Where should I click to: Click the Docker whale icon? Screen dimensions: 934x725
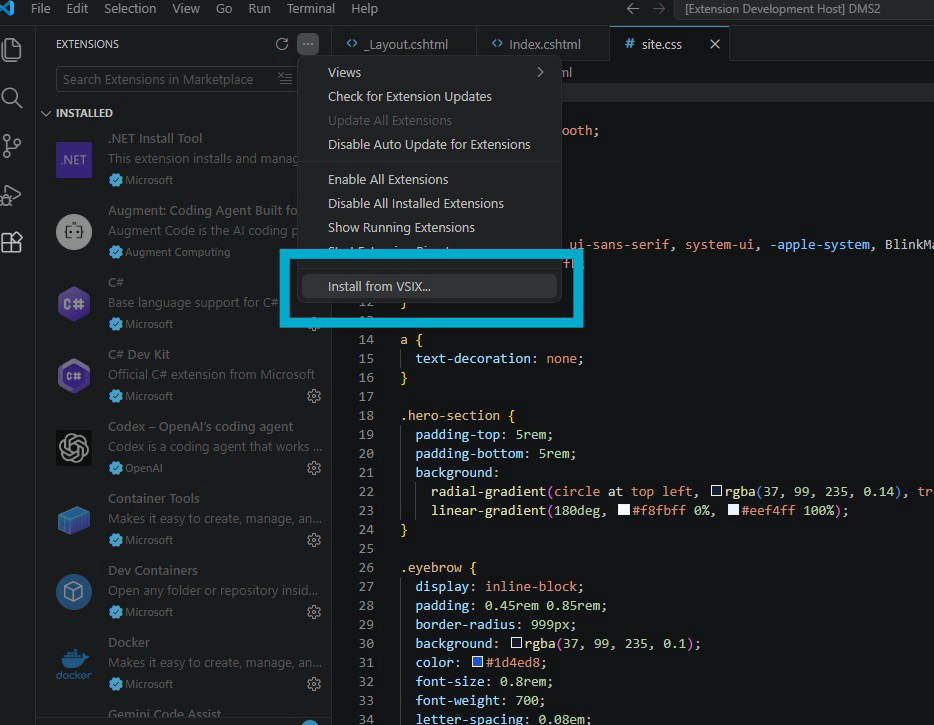point(74,664)
